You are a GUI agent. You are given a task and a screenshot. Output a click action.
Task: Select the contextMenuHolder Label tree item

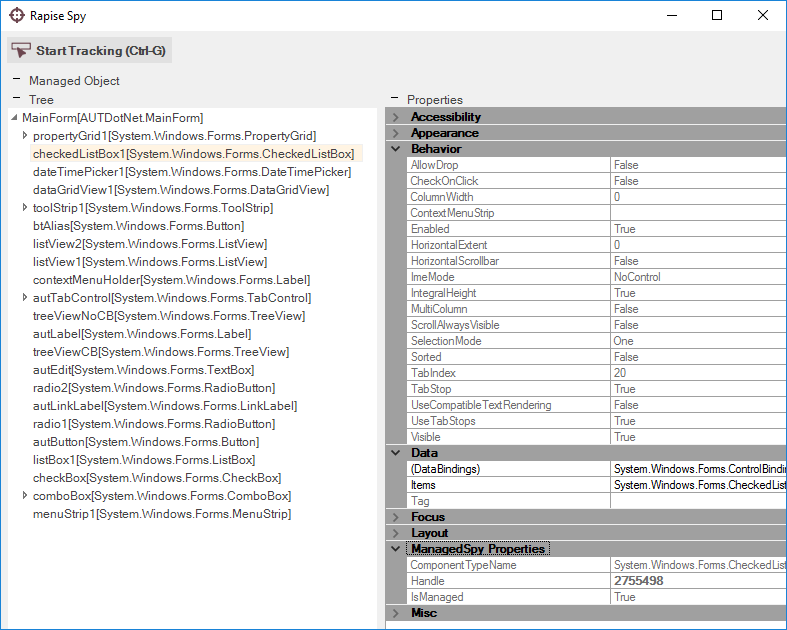point(172,280)
